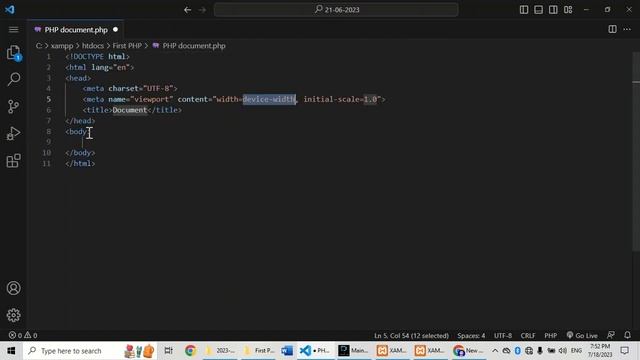Show hidden system tray icons
The image size is (640, 360).
495,351
